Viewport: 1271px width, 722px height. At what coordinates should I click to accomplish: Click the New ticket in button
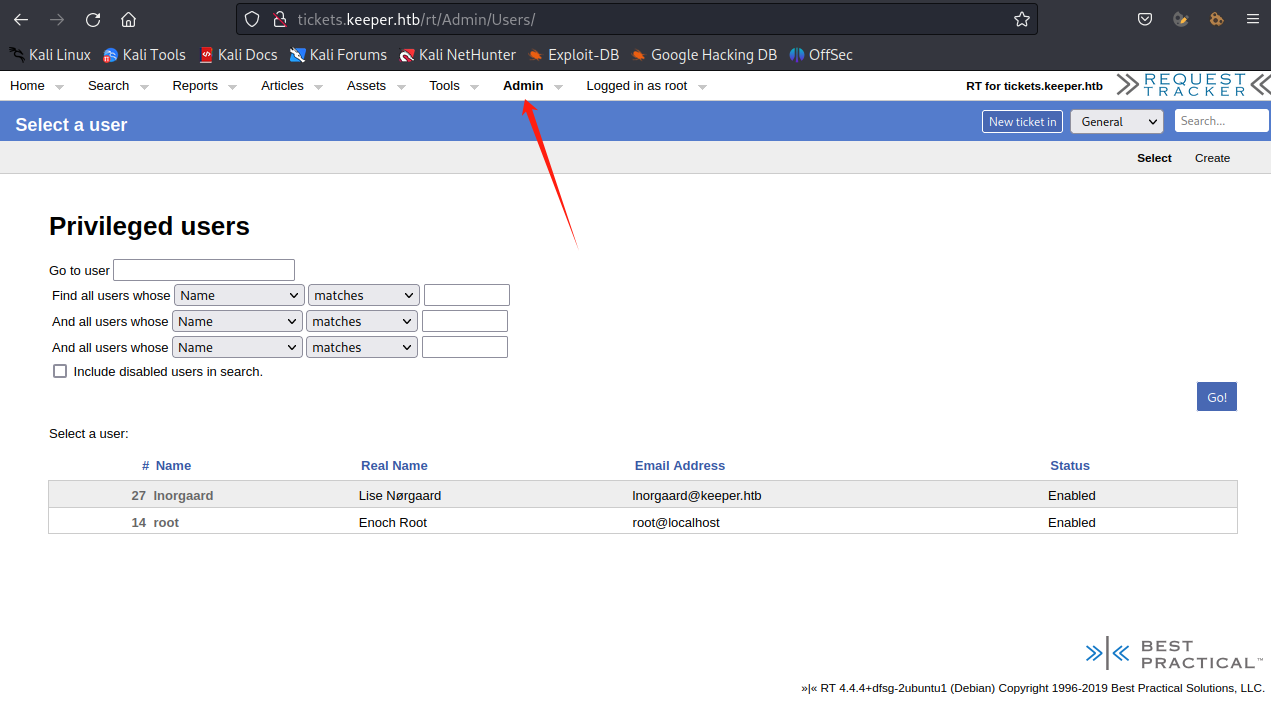click(1022, 121)
